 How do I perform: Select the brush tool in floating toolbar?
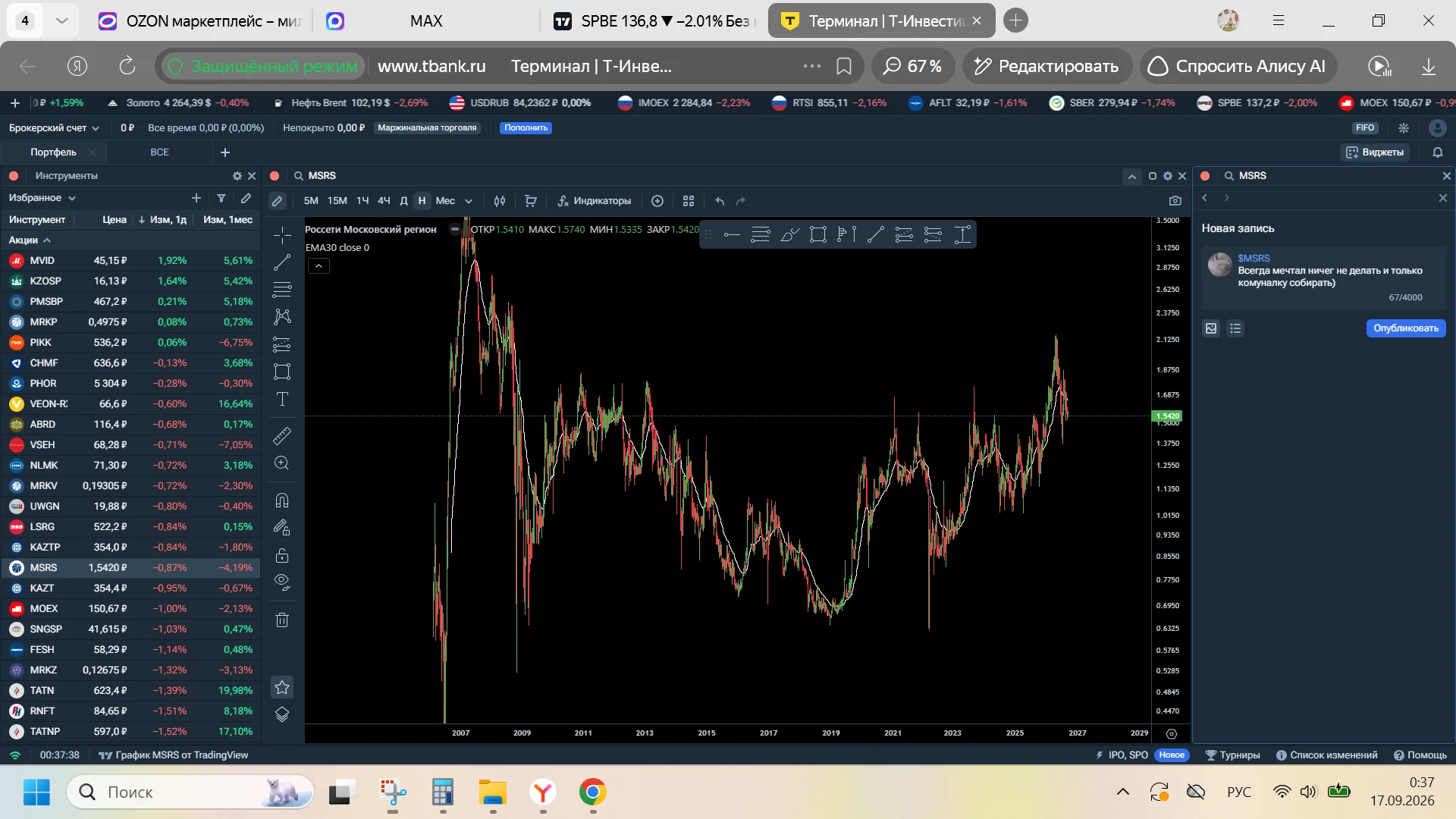point(789,235)
